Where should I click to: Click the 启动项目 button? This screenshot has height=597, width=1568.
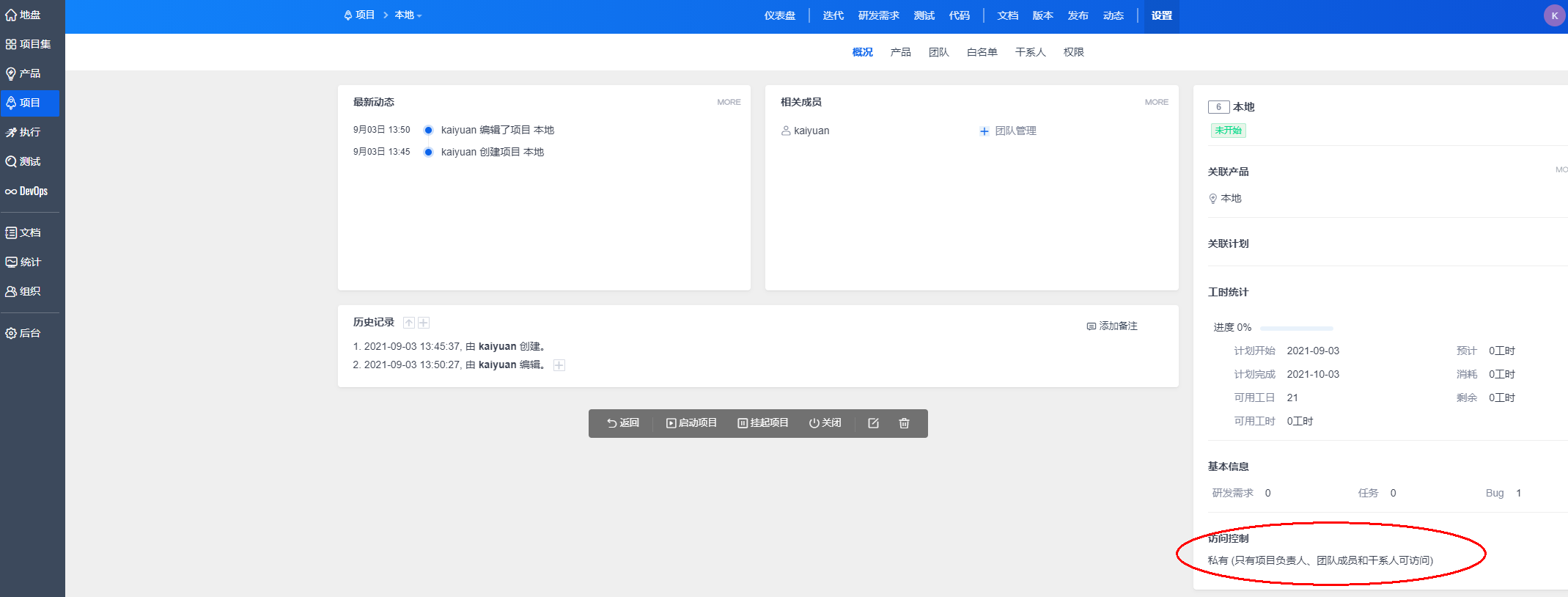coord(691,423)
